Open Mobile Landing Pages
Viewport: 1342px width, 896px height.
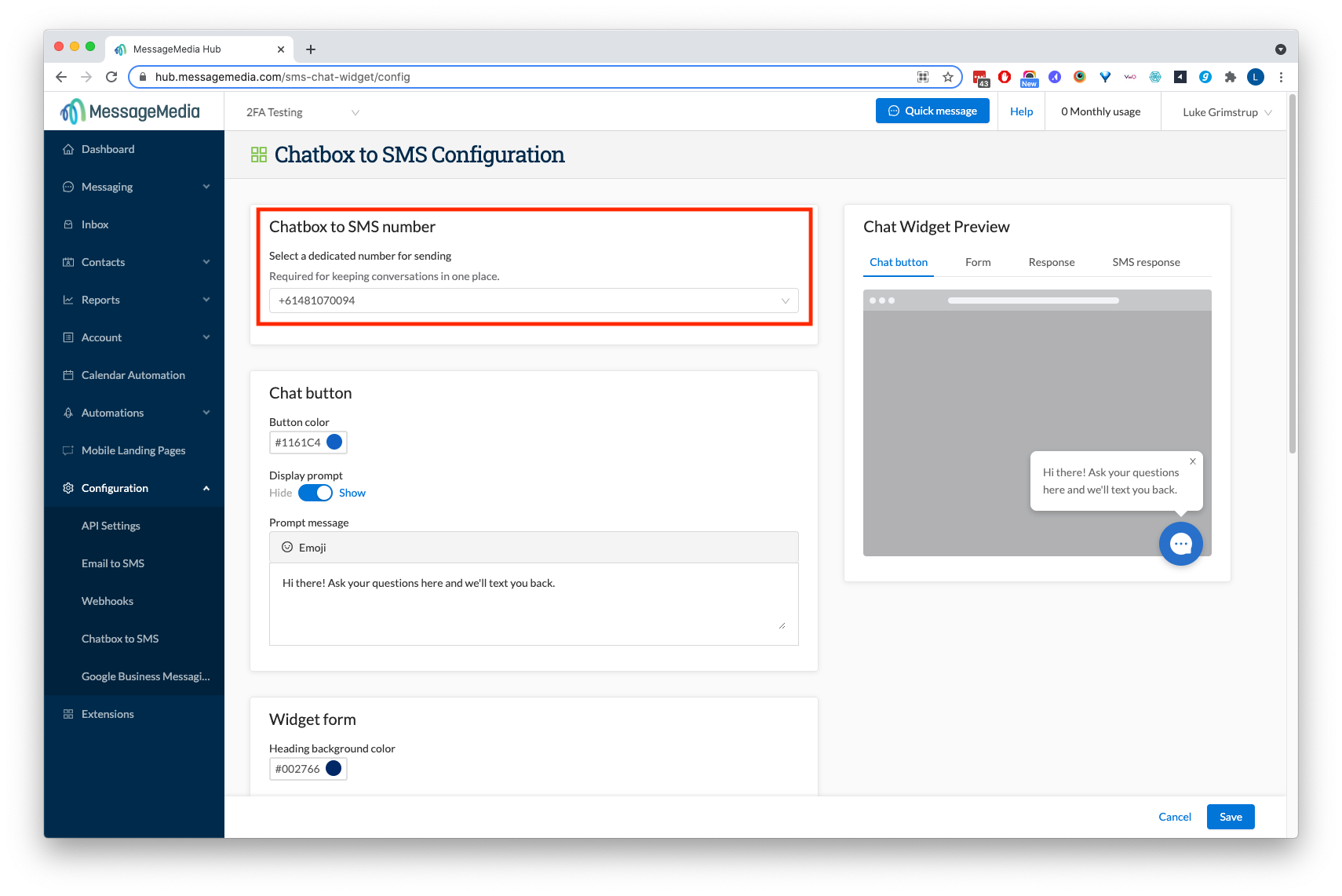tap(133, 450)
